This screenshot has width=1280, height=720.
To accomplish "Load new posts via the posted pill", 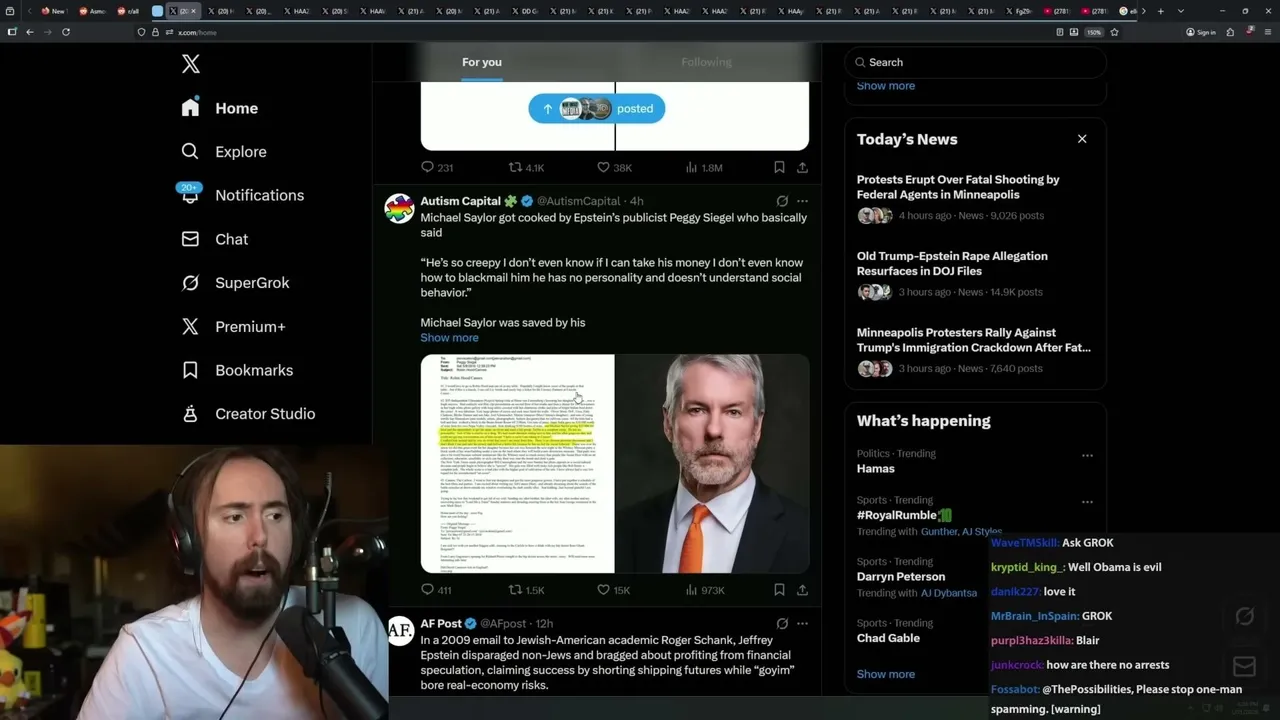I will 597,109.
